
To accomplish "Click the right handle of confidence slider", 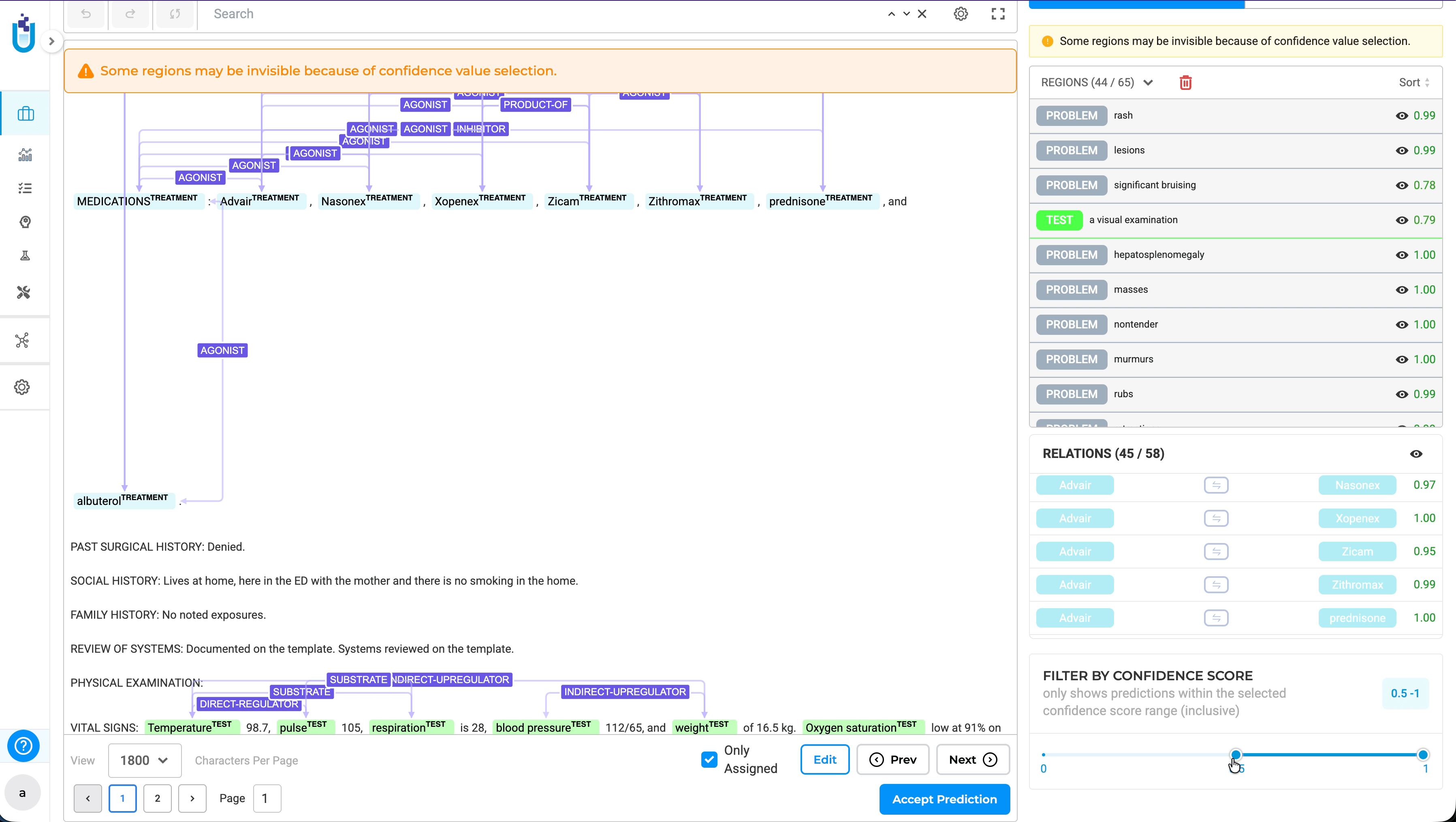I will coord(1422,754).
